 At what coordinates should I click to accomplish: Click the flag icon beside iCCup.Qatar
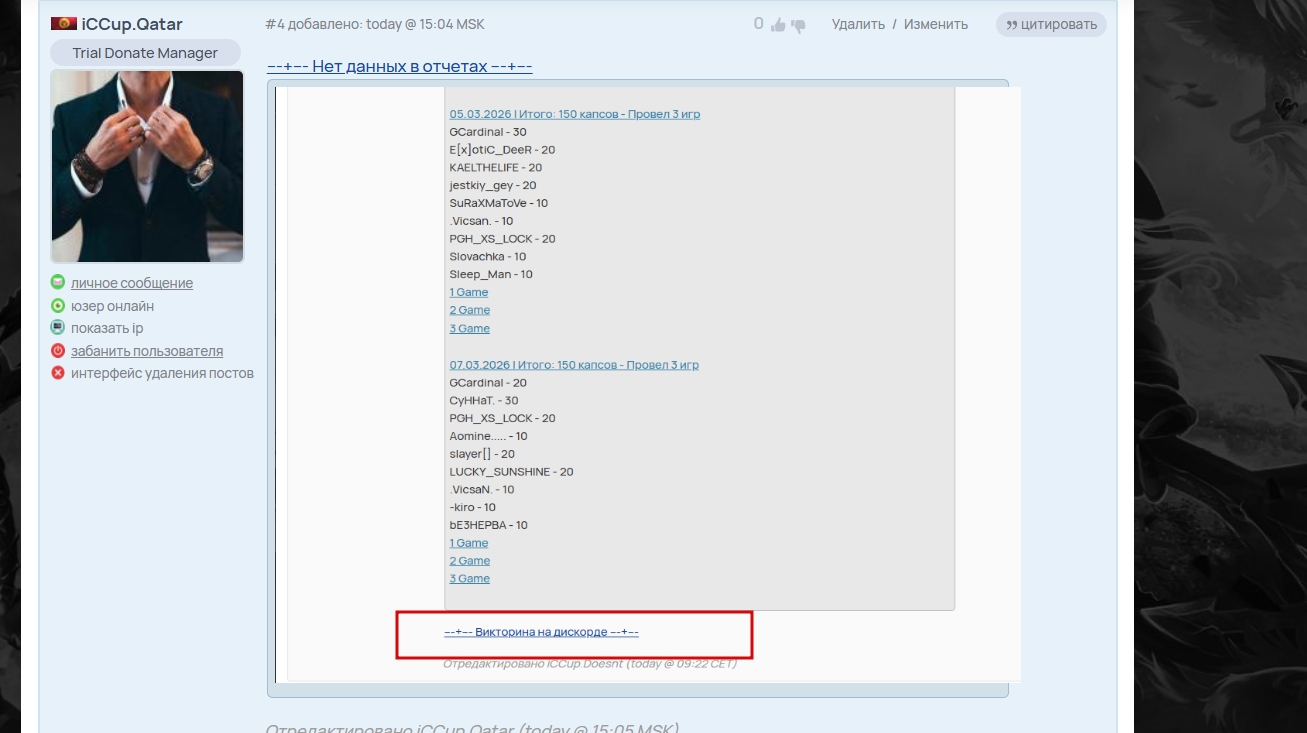click(64, 23)
